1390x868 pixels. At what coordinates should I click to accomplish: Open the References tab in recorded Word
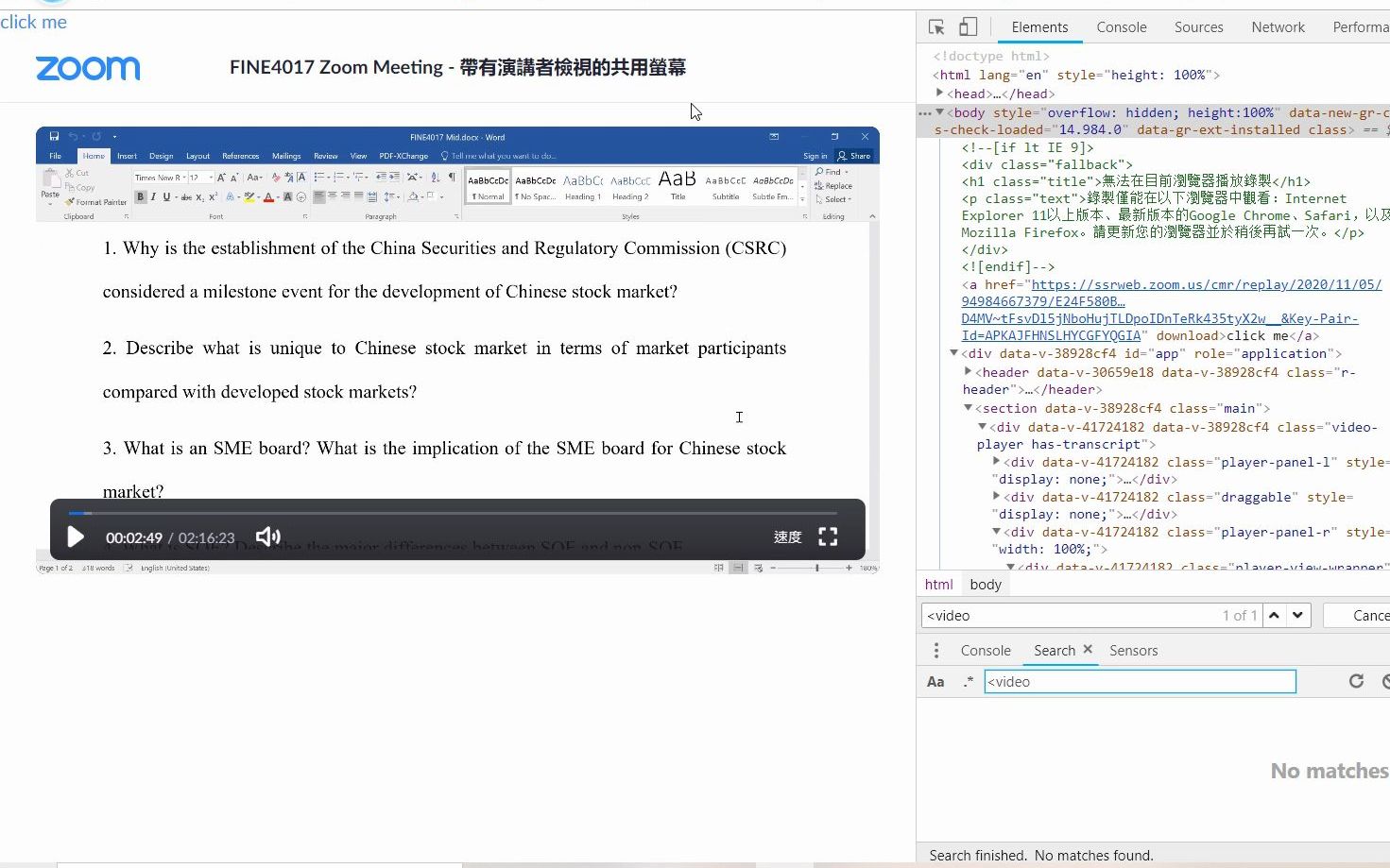pos(240,156)
